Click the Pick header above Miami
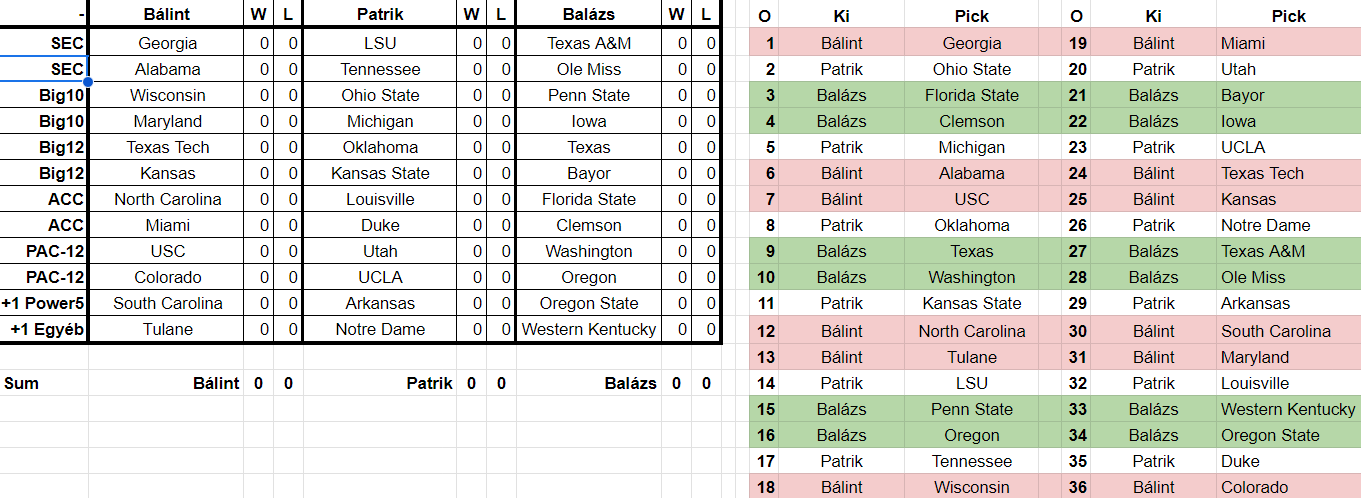This screenshot has width=1361, height=498. click(x=1288, y=16)
